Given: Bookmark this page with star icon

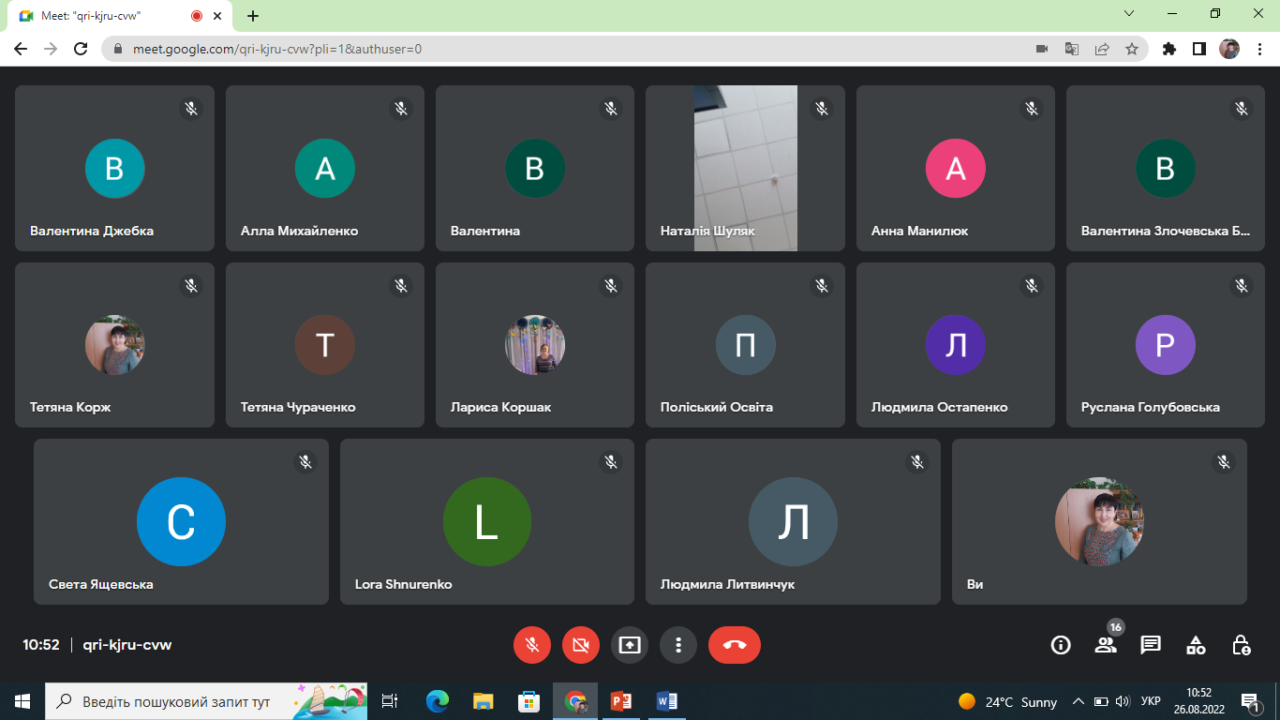Looking at the screenshot, I should (x=1131, y=48).
